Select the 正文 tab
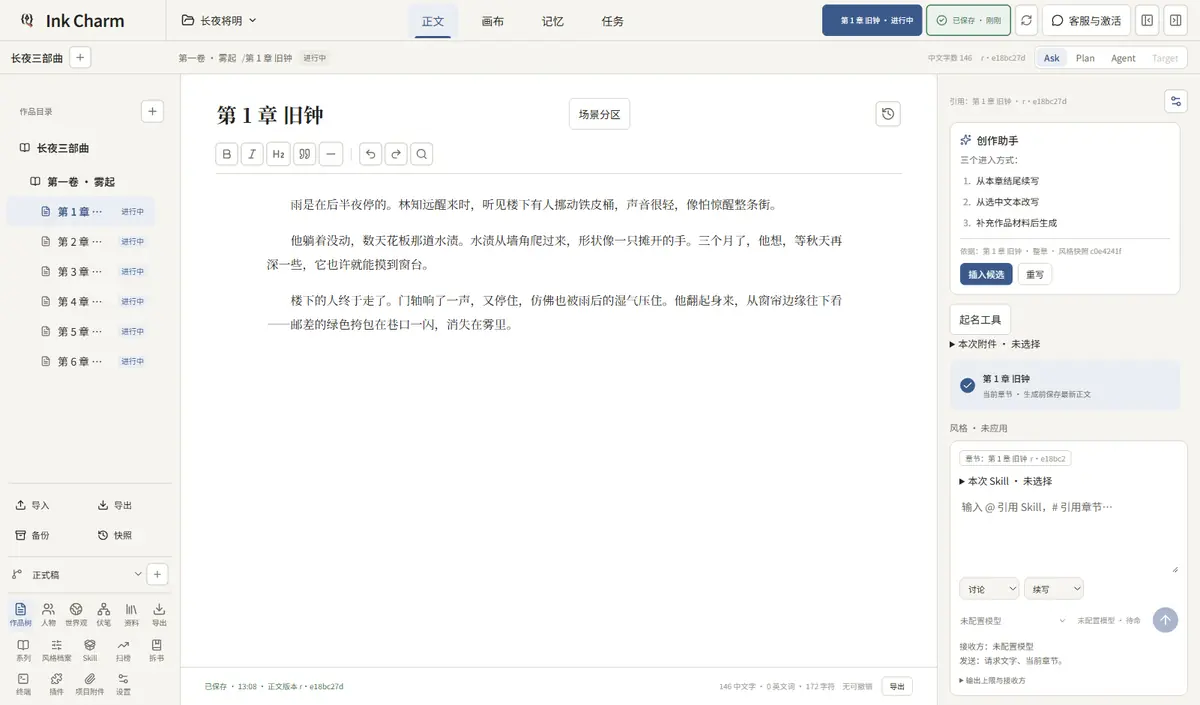1200x705 pixels. tap(433, 21)
